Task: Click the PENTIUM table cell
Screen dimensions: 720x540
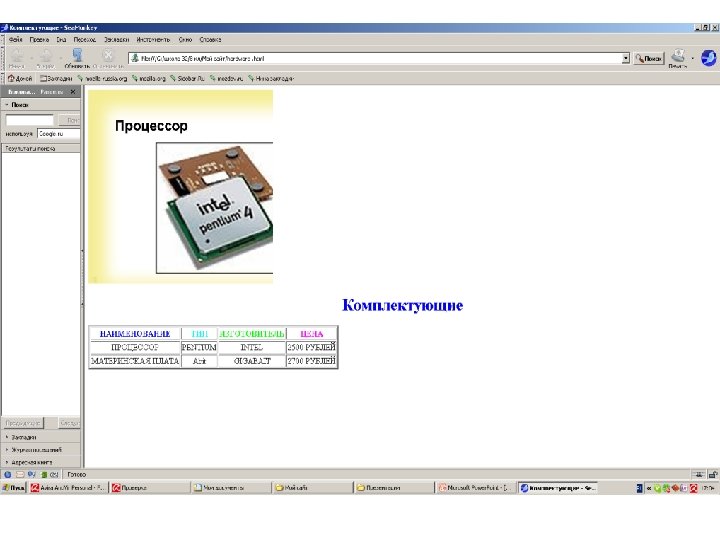Action: (199, 347)
